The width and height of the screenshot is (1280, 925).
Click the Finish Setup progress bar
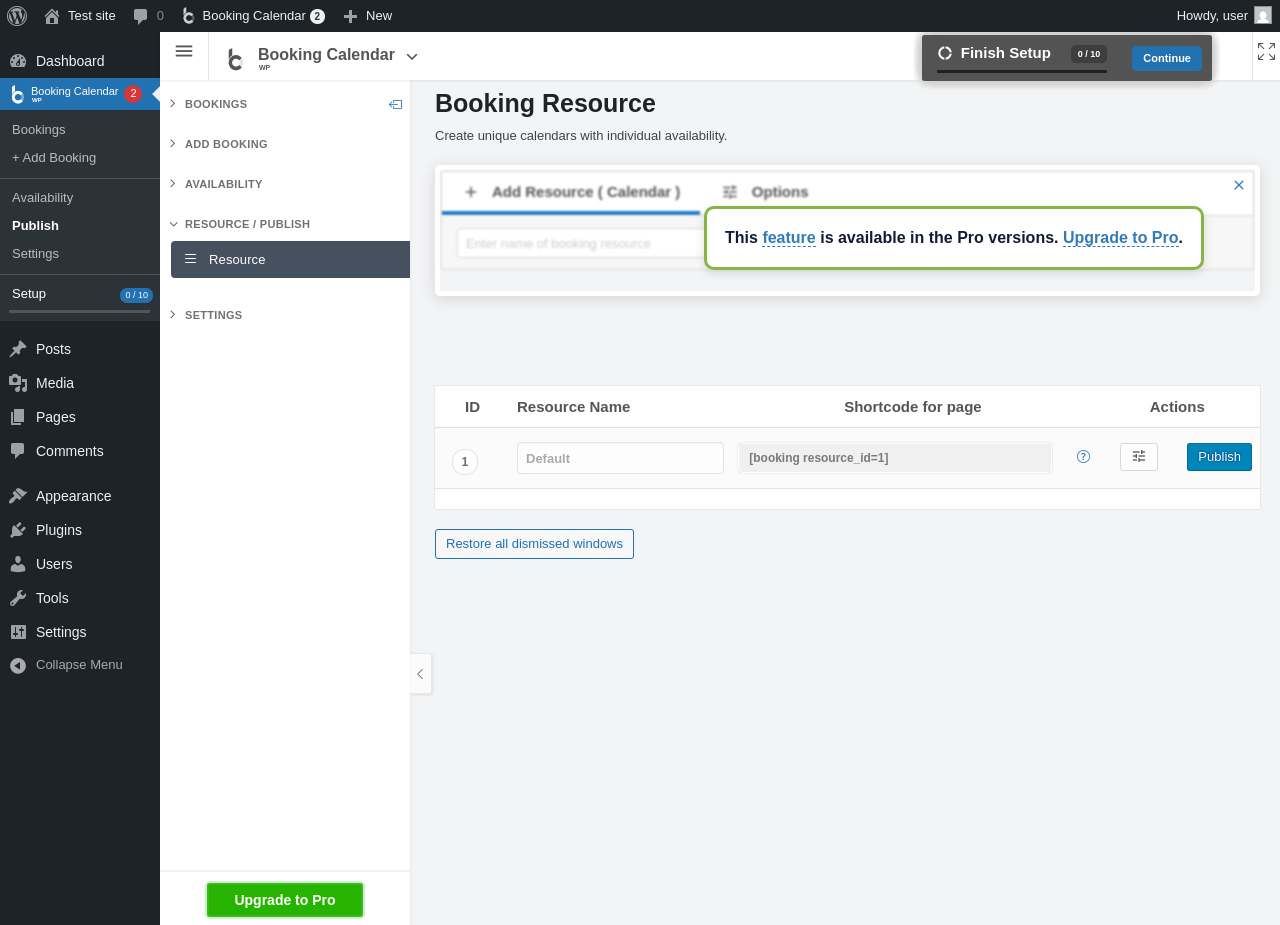pos(1021,71)
